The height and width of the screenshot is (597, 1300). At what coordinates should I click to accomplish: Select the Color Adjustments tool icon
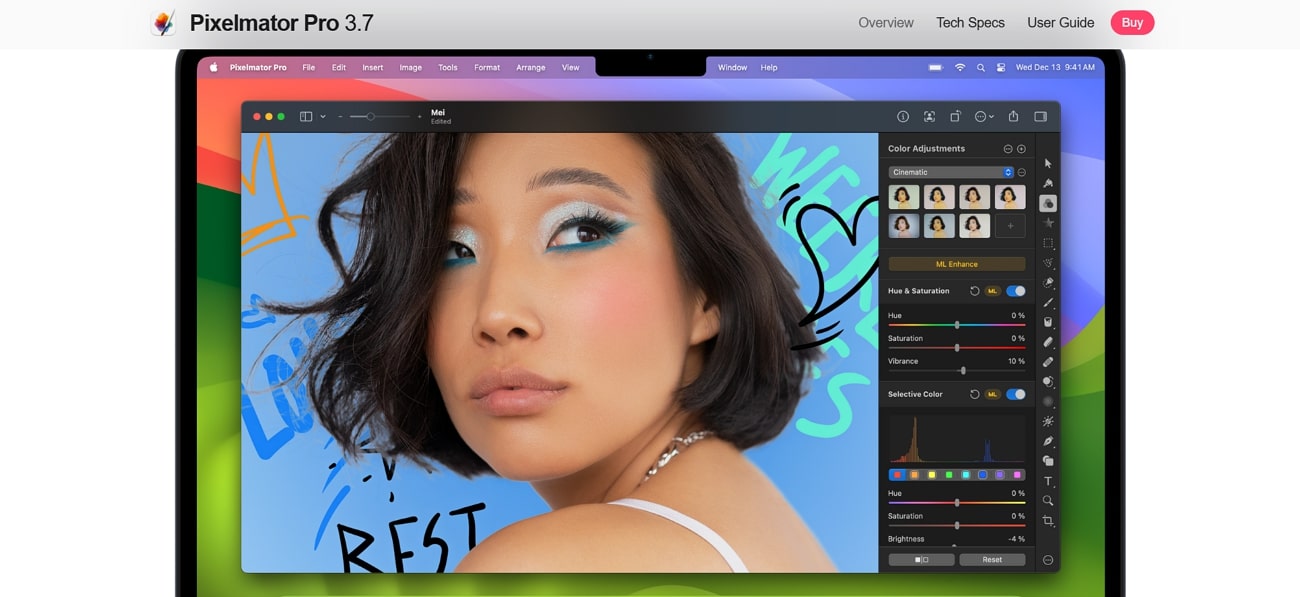click(1048, 203)
